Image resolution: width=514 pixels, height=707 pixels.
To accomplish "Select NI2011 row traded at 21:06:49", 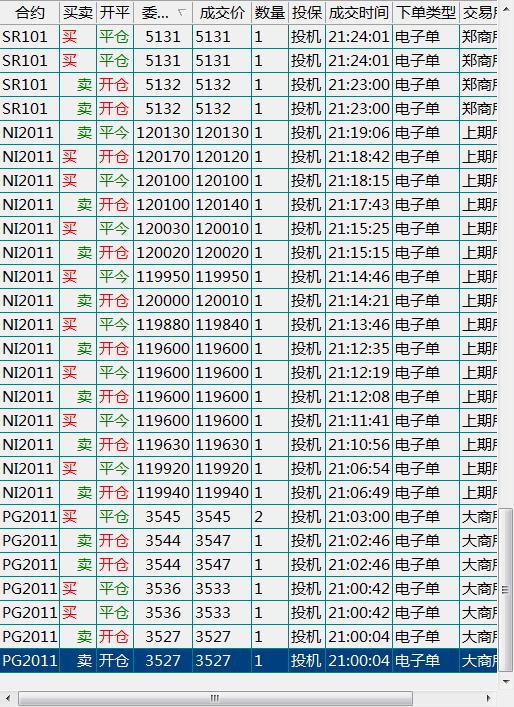I will (248, 492).
